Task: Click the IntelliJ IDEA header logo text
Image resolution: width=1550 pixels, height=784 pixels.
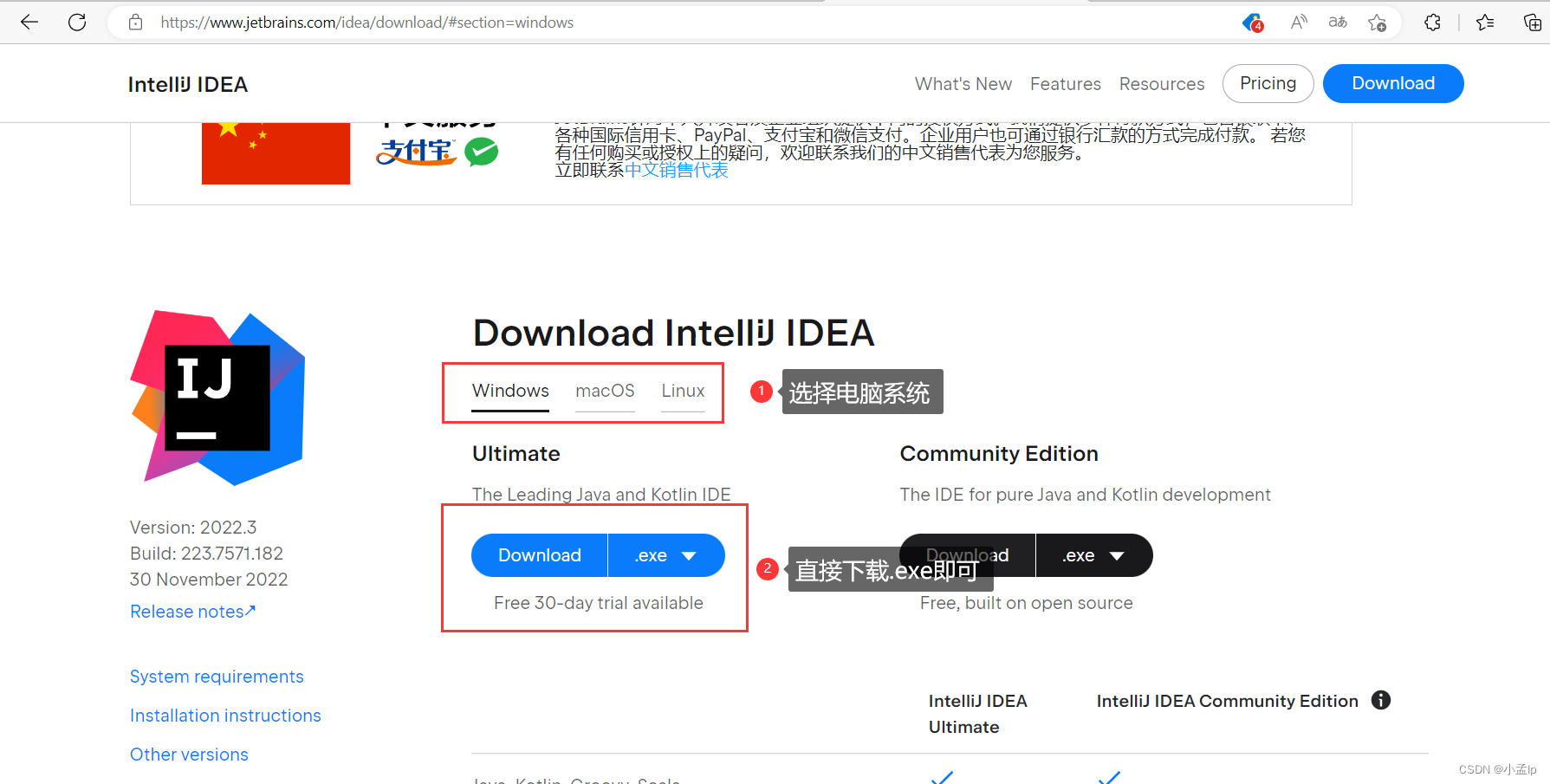Action: pyautogui.click(x=188, y=84)
